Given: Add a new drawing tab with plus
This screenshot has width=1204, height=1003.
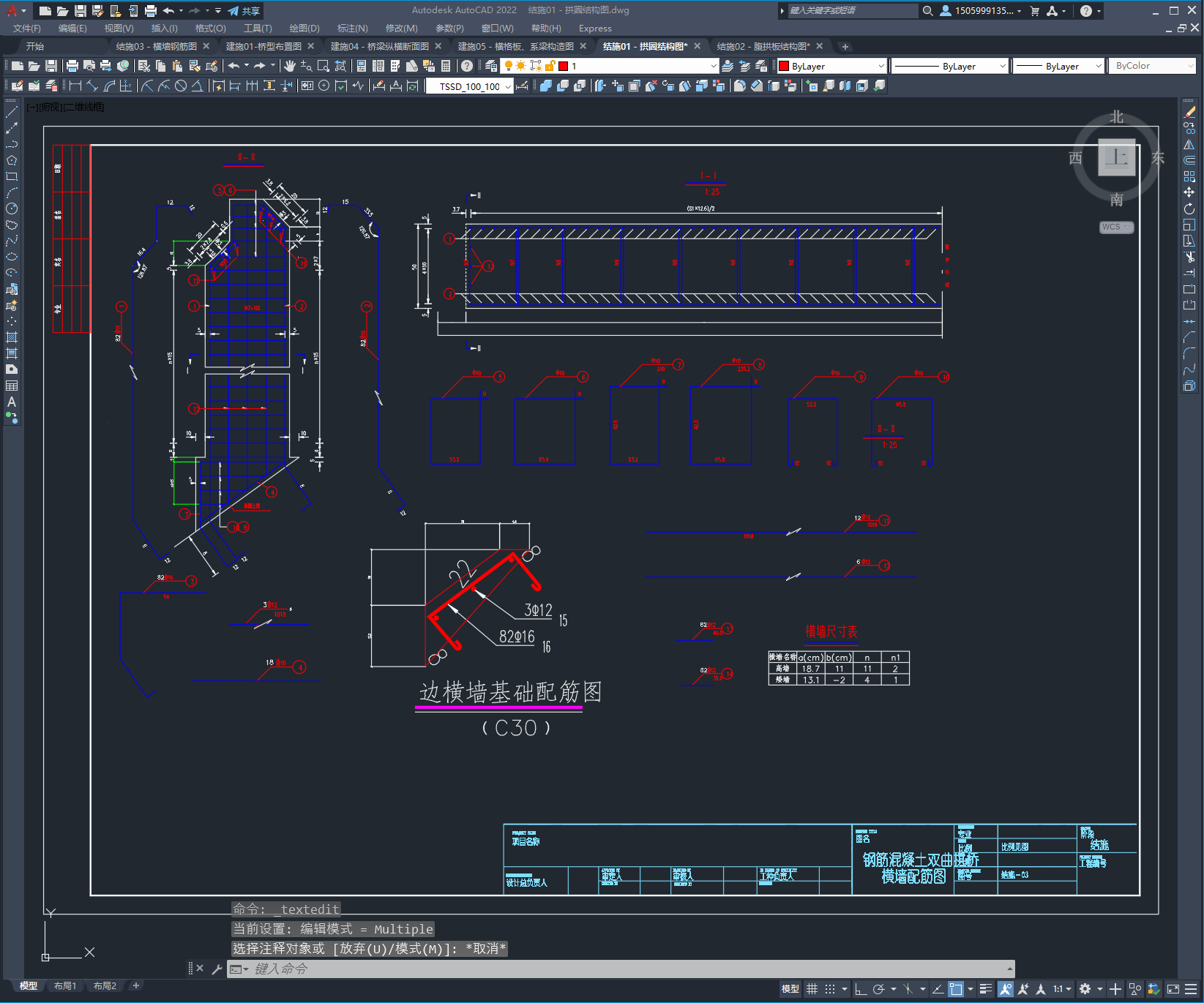Looking at the screenshot, I should tap(845, 47).
